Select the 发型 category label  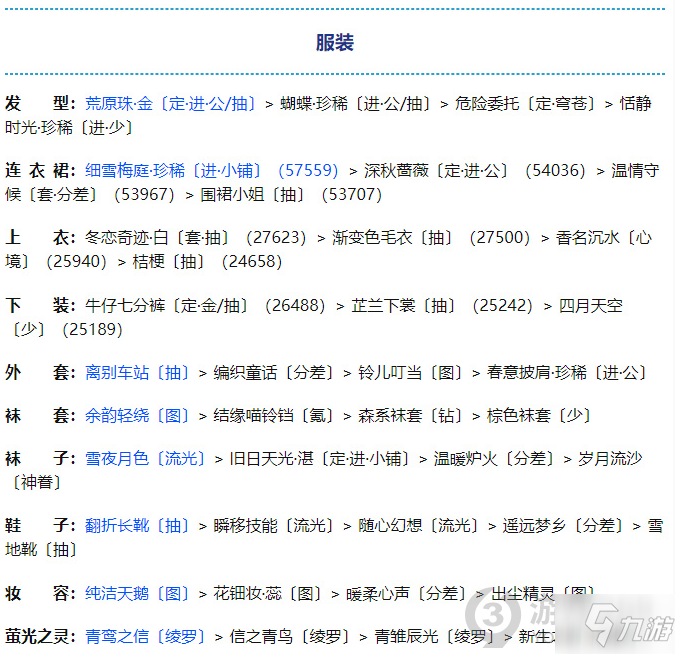point(40,103)
